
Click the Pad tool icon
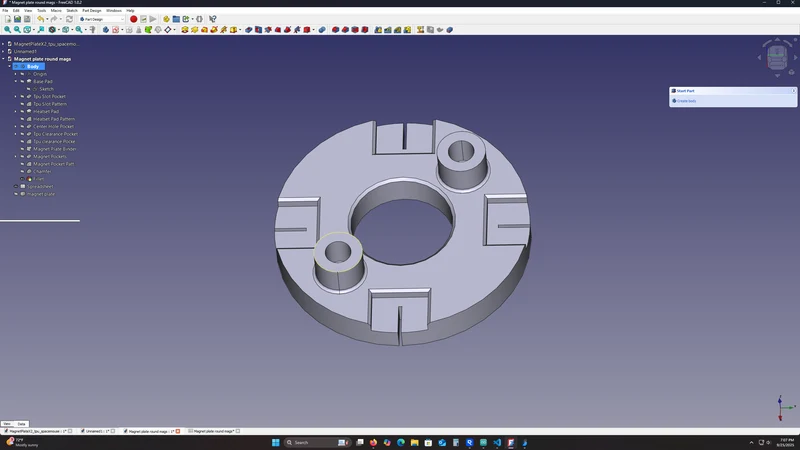point(185,30)
